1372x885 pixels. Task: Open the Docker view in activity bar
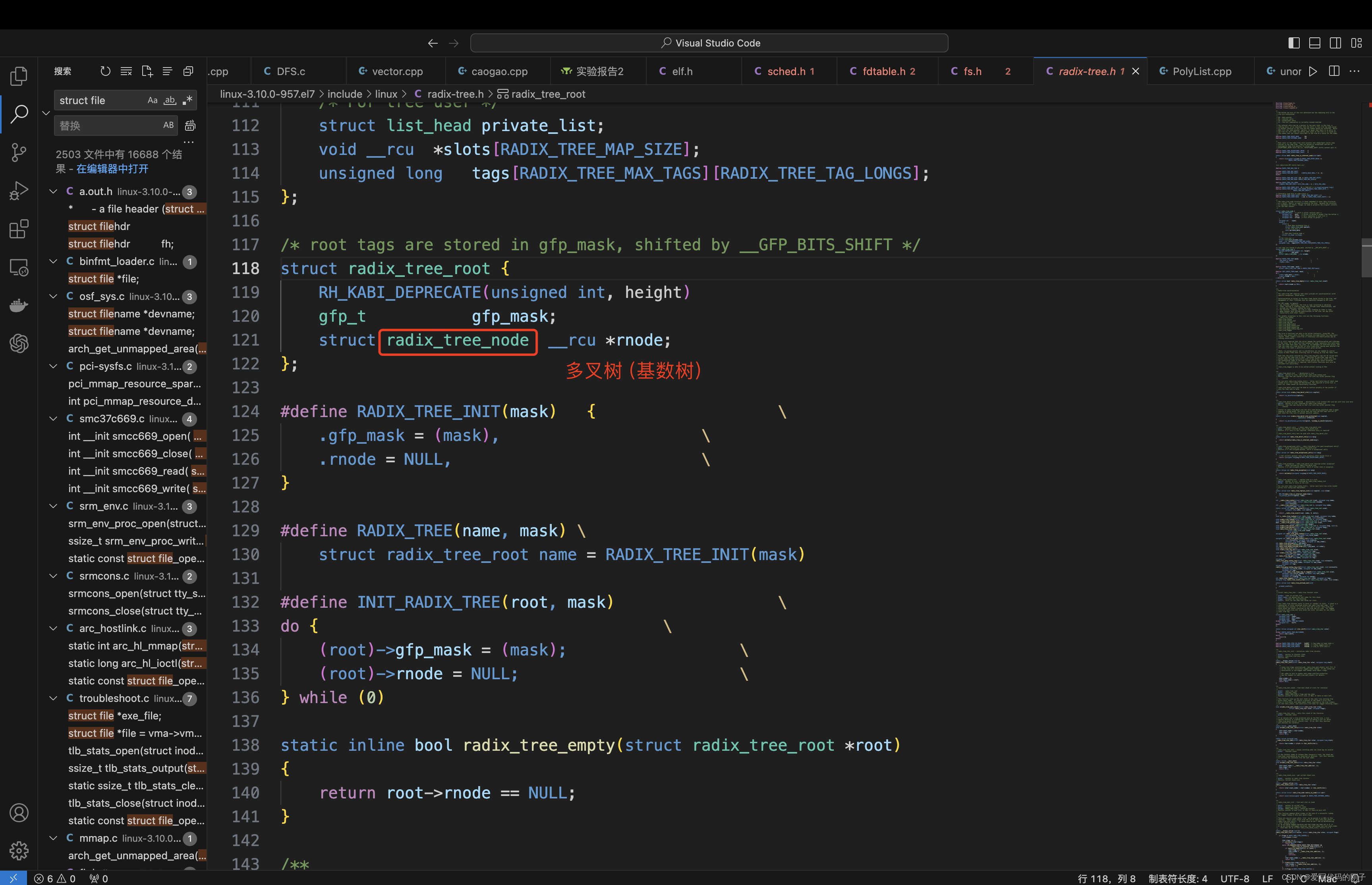pos(19,305)
